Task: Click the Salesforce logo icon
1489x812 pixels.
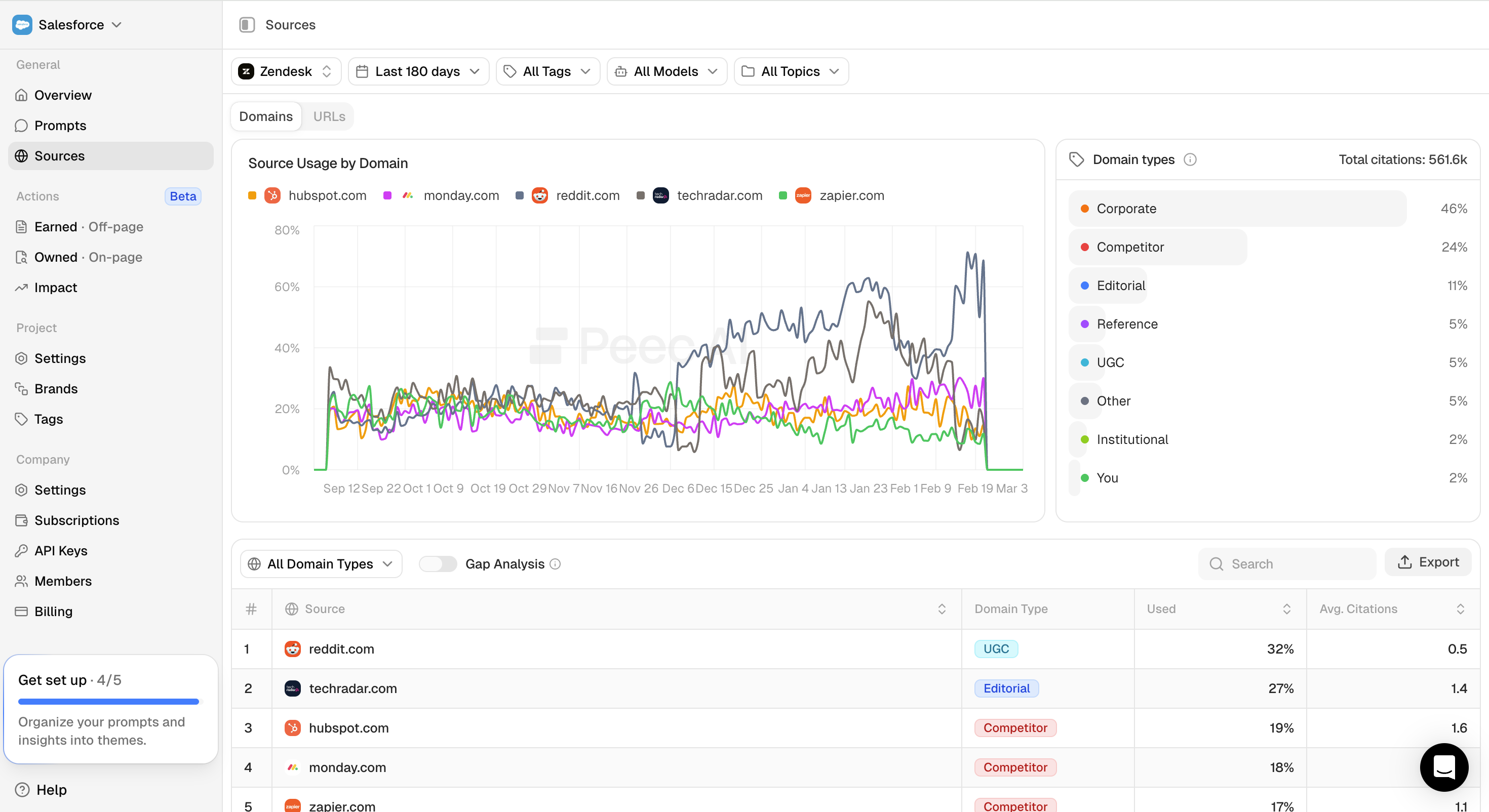Action: (22, 25)
